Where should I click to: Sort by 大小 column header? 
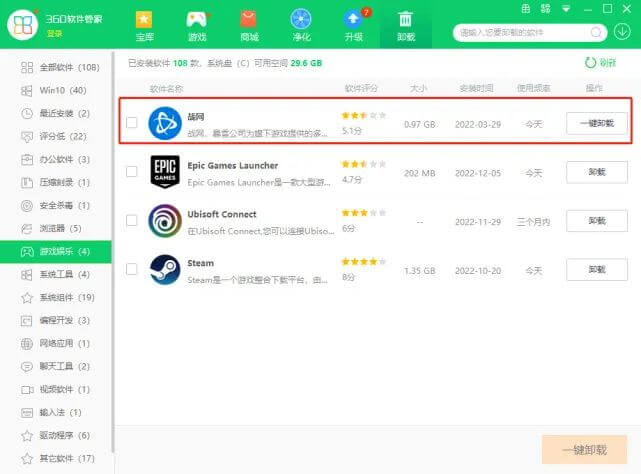[x=419, y=88]
